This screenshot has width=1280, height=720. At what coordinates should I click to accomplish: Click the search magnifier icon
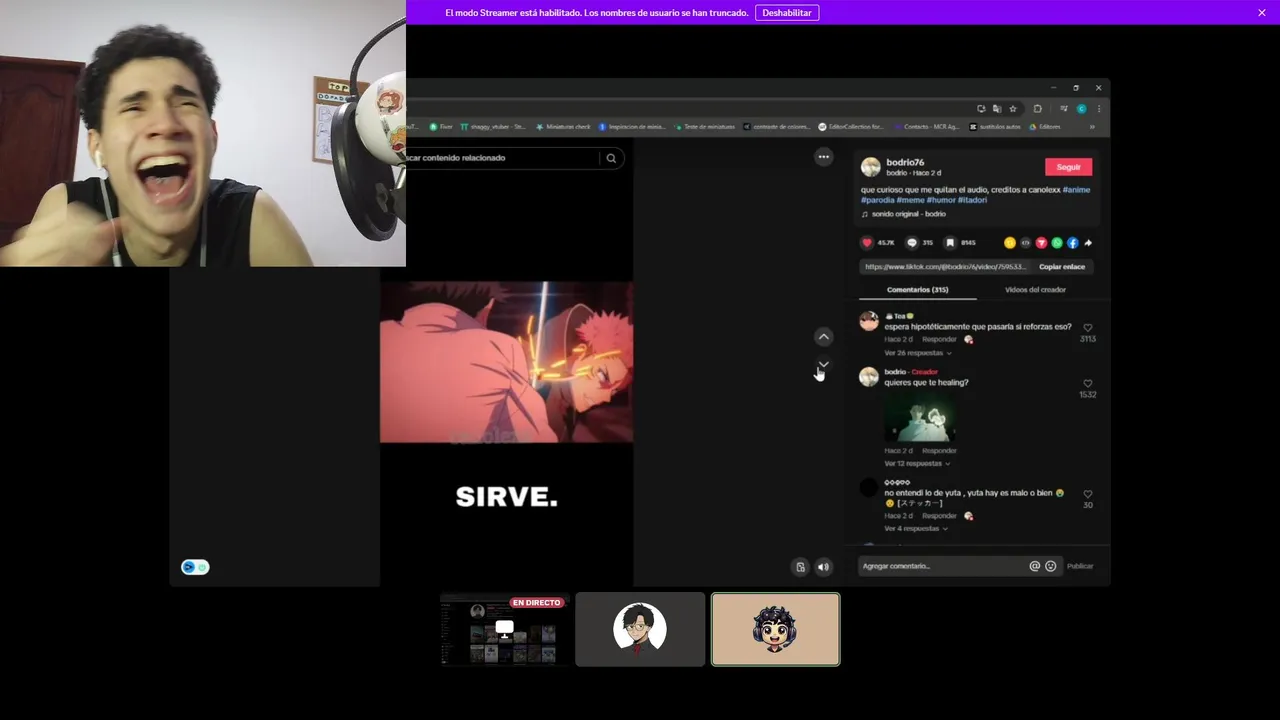click(611, 158)
